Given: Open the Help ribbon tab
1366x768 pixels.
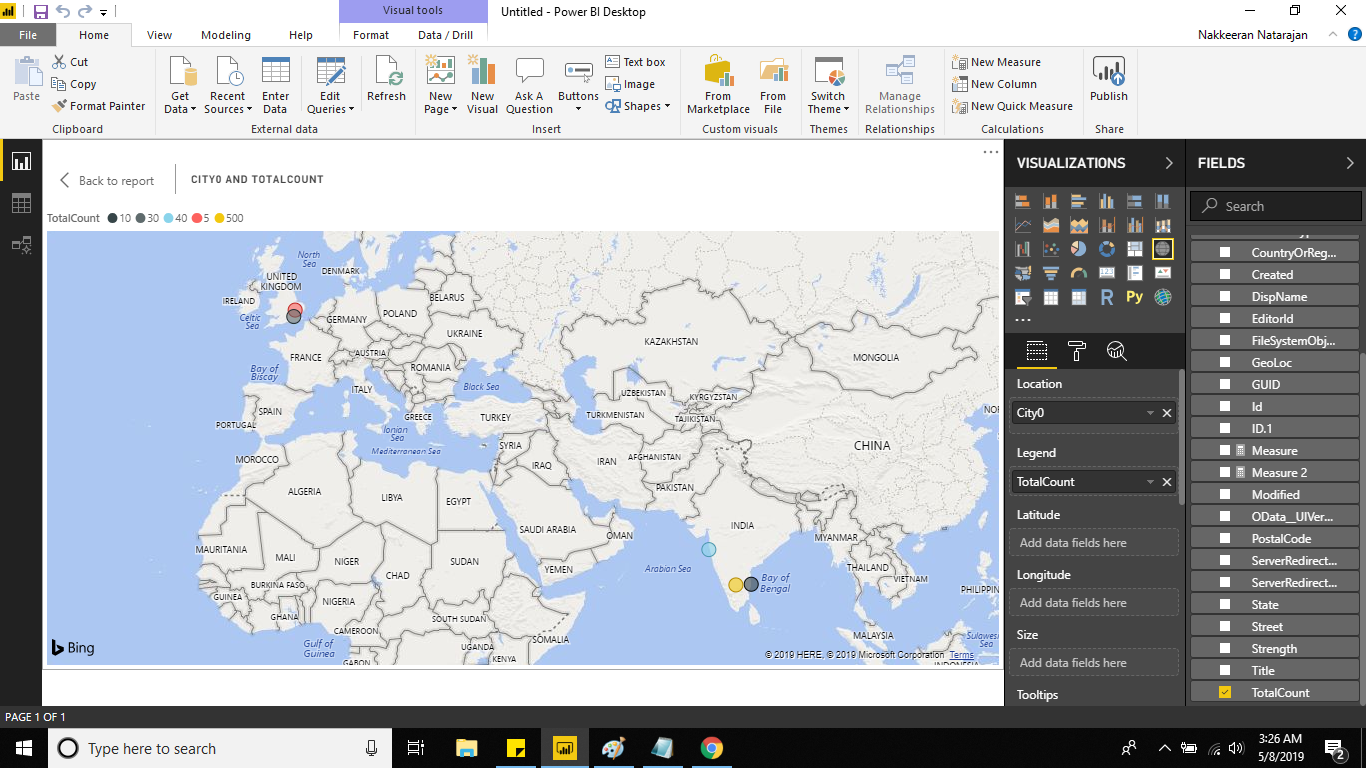Looking at the screenshot, I should coord(301,35).
